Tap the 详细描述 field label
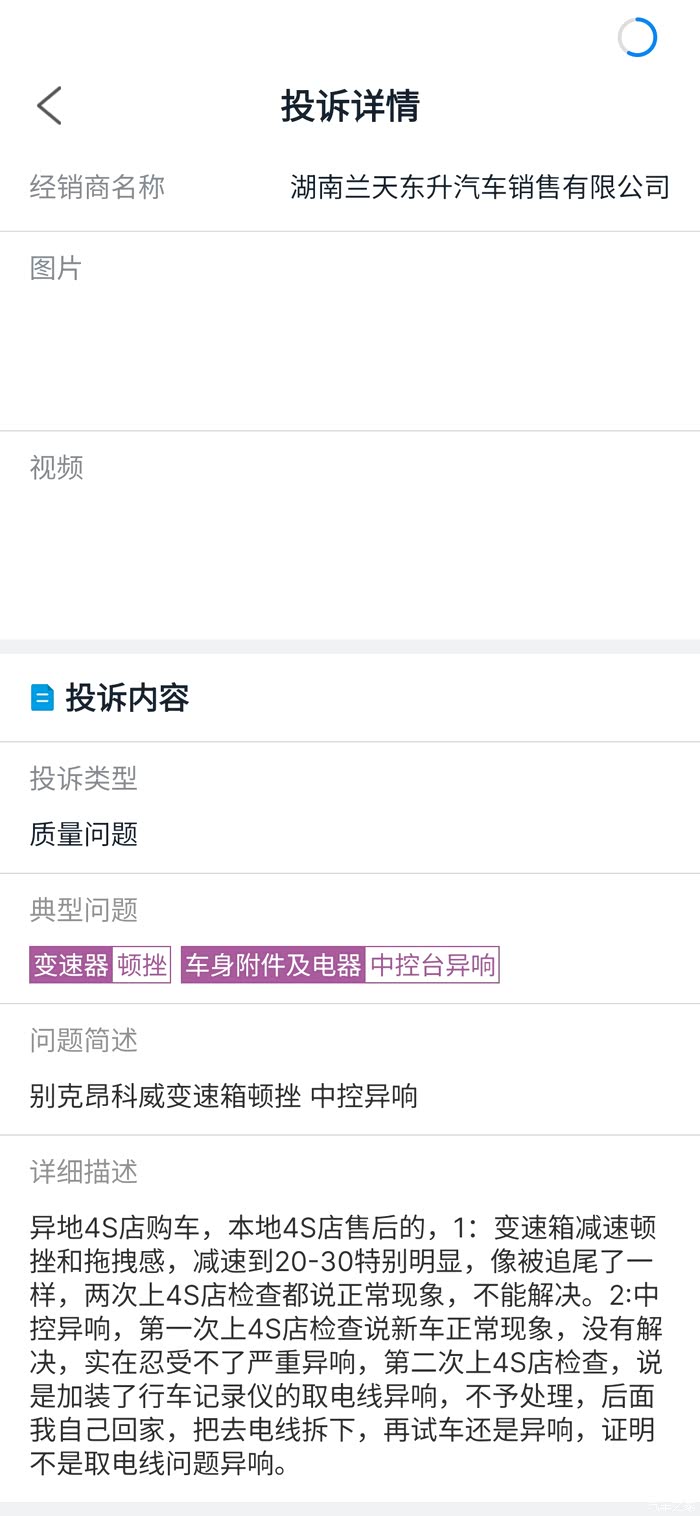This screenshot has width=700, height=1516. [x=83, y=1171]
